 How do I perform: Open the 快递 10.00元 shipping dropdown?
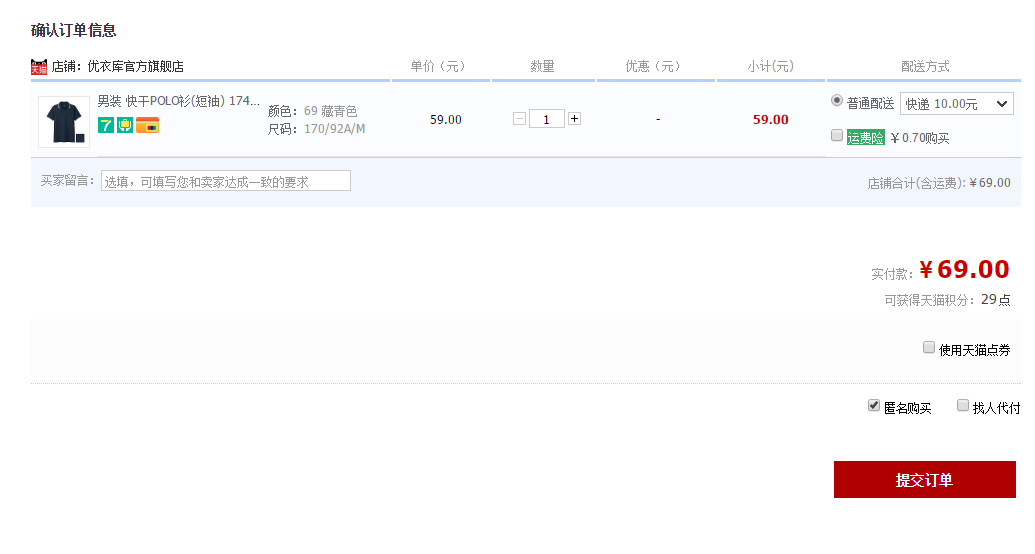[x=956, y=104]
